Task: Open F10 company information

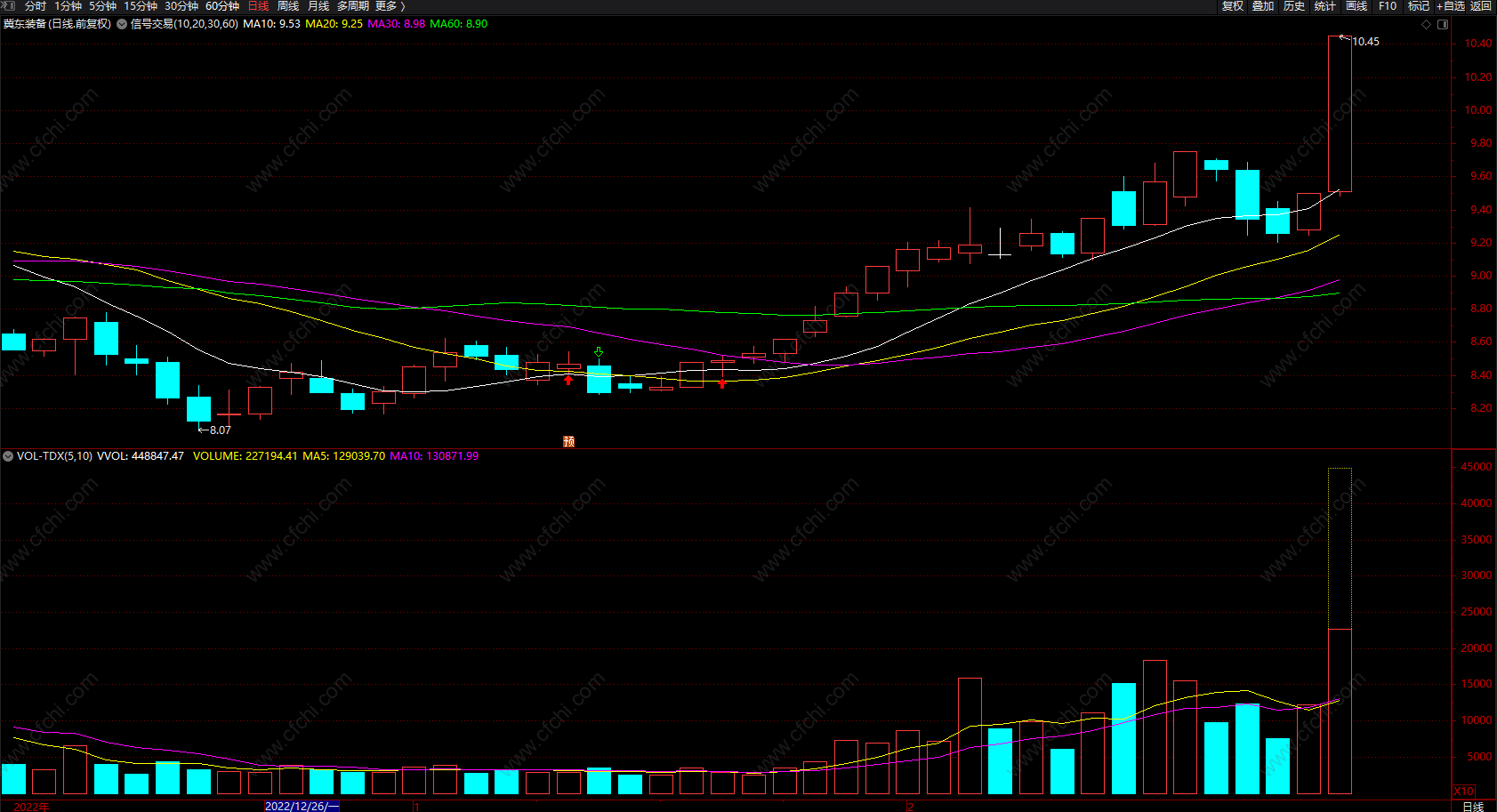Action: click(x=1388, y=6)
